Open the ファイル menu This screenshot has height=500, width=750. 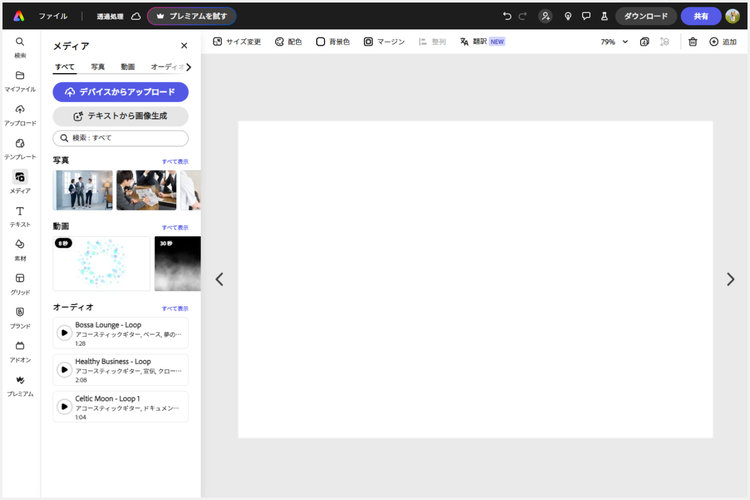tap(53, 16)
